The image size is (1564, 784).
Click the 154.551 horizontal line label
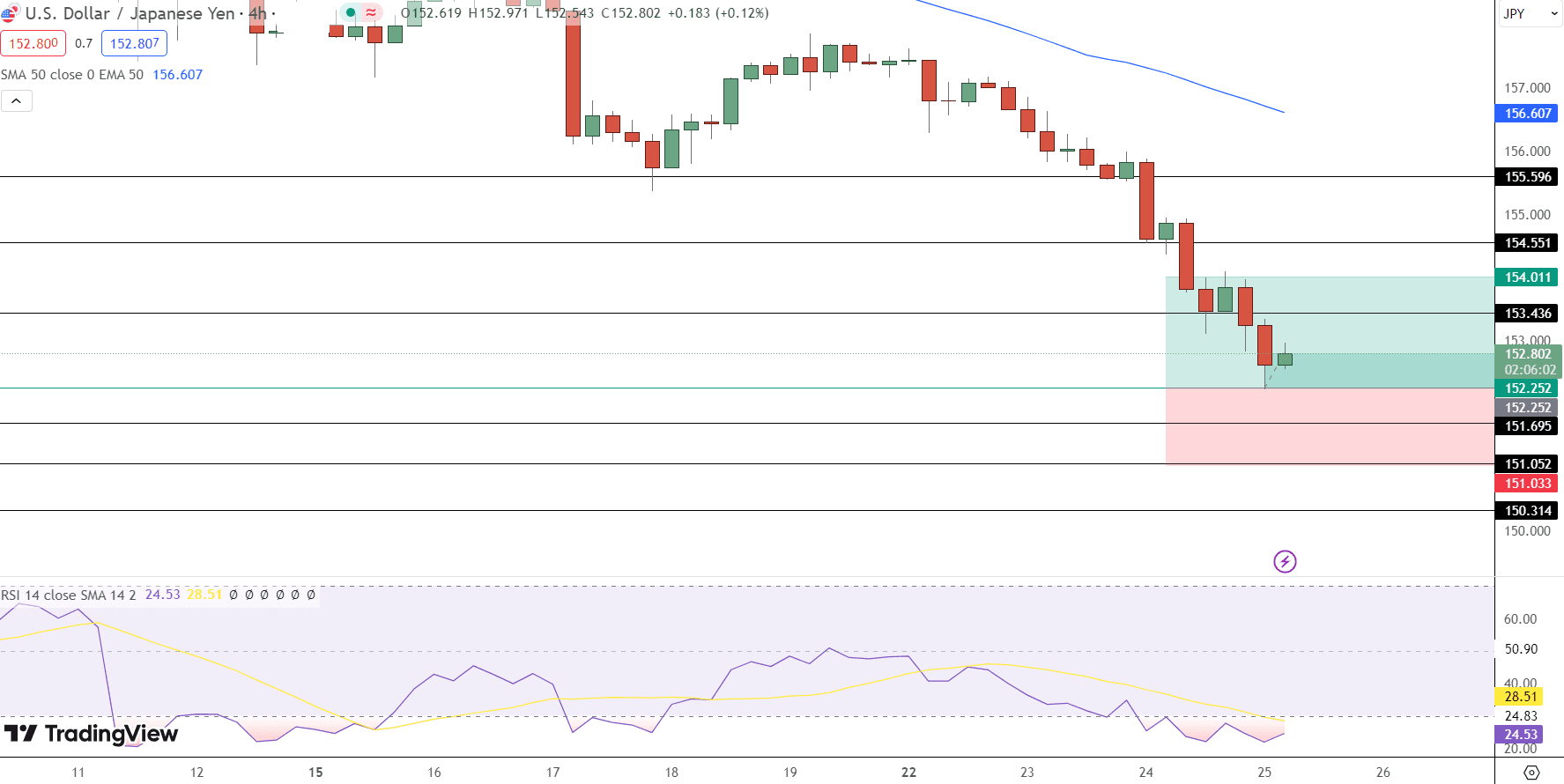pyautogui.click(x=1527, y=243)
